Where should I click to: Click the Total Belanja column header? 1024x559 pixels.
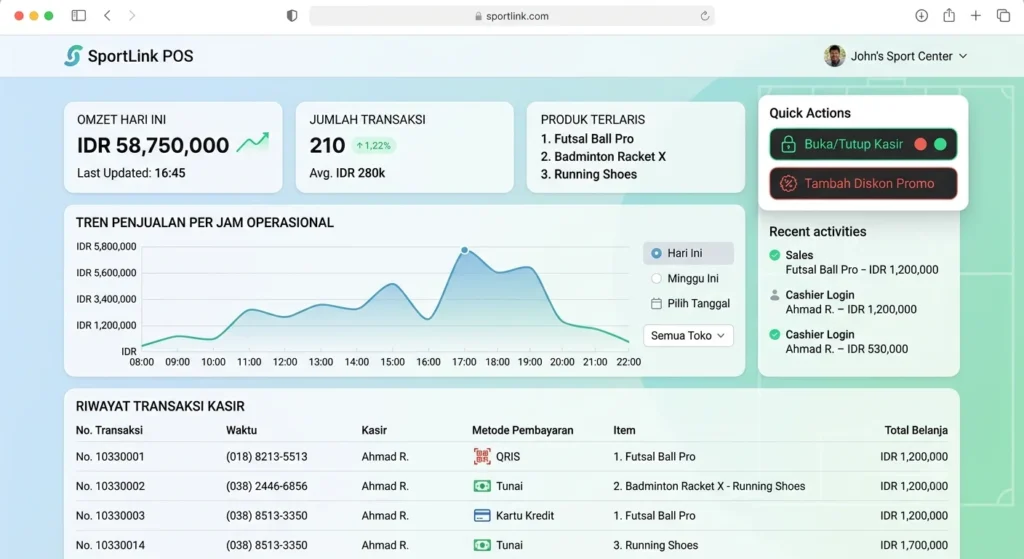[916, 430]
